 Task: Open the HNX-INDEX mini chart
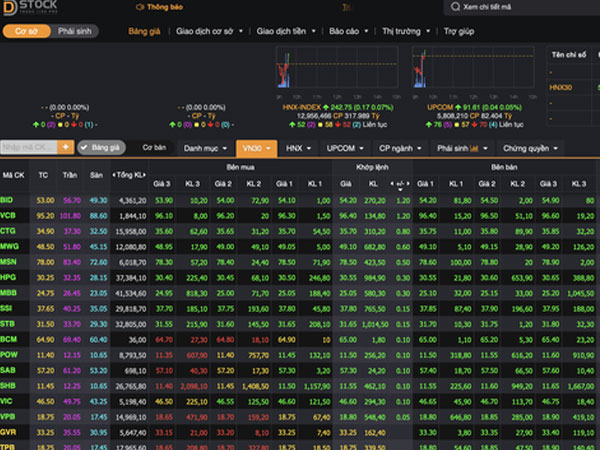337,67
